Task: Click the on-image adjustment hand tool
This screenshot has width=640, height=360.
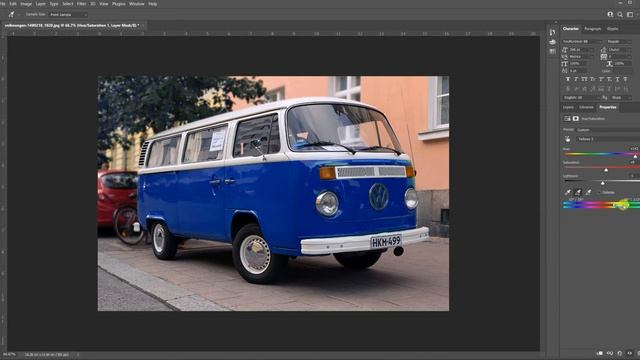Action: (x=567, y=139)
